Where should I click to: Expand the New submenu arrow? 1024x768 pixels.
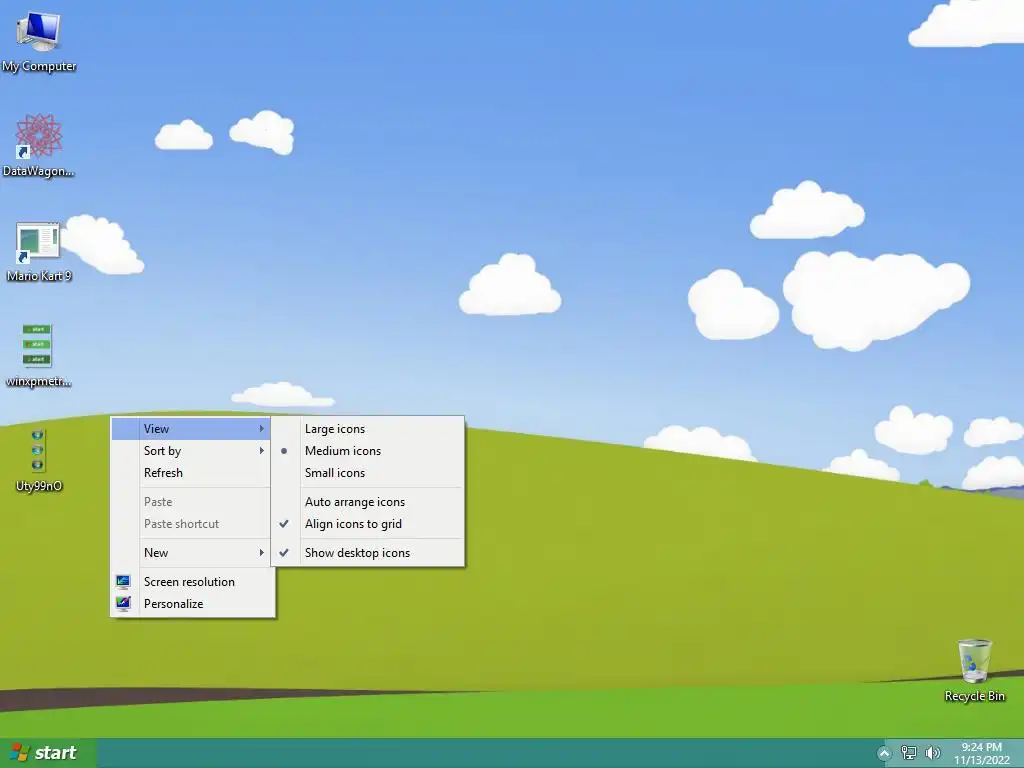(x=261, y=552)
